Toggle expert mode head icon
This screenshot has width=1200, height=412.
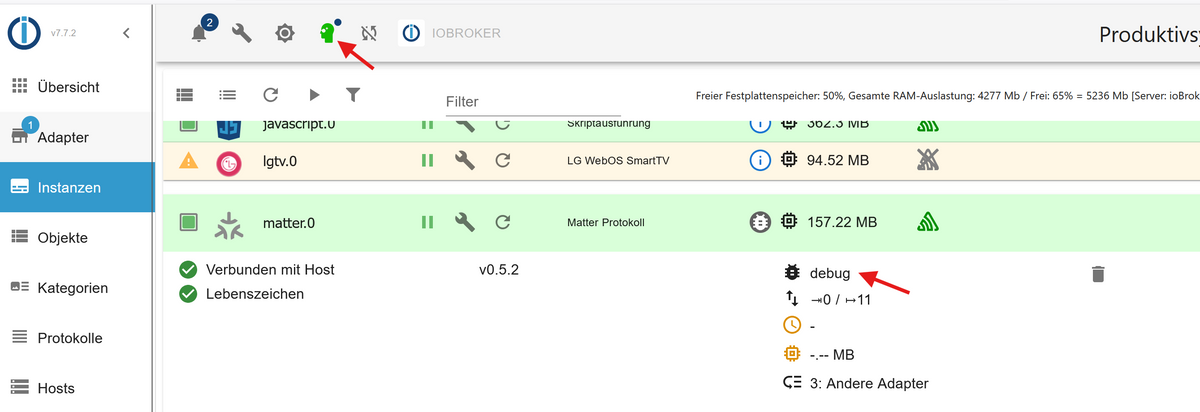(x=327, y=33)
